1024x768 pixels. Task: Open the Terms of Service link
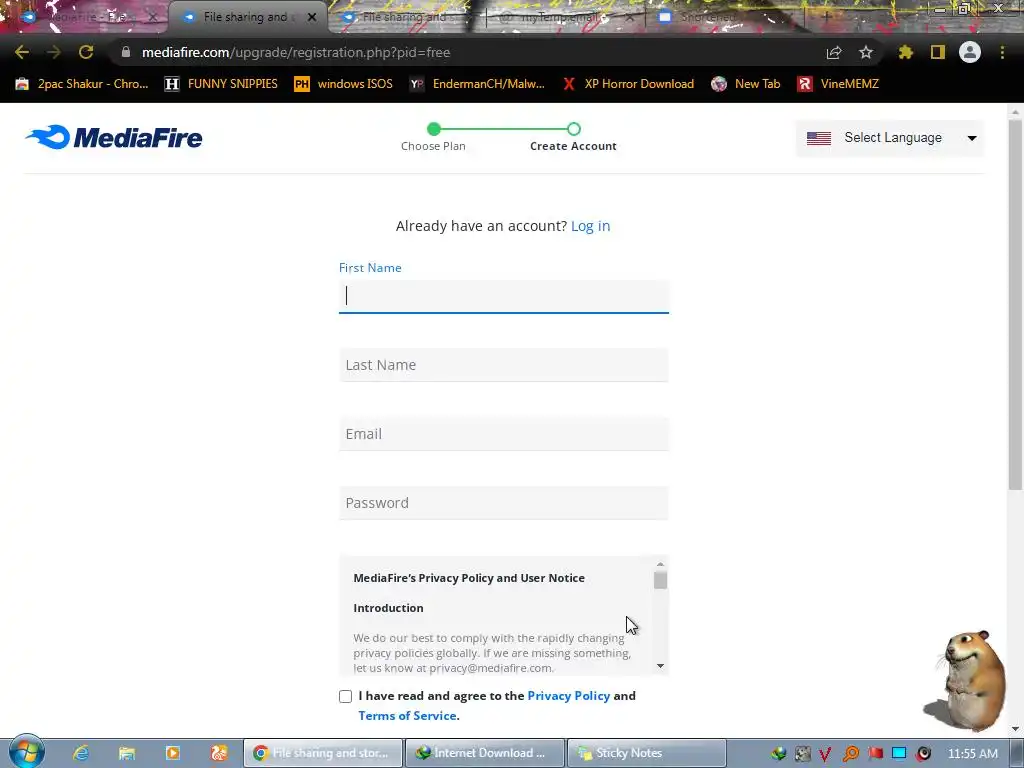pos(407,716)
